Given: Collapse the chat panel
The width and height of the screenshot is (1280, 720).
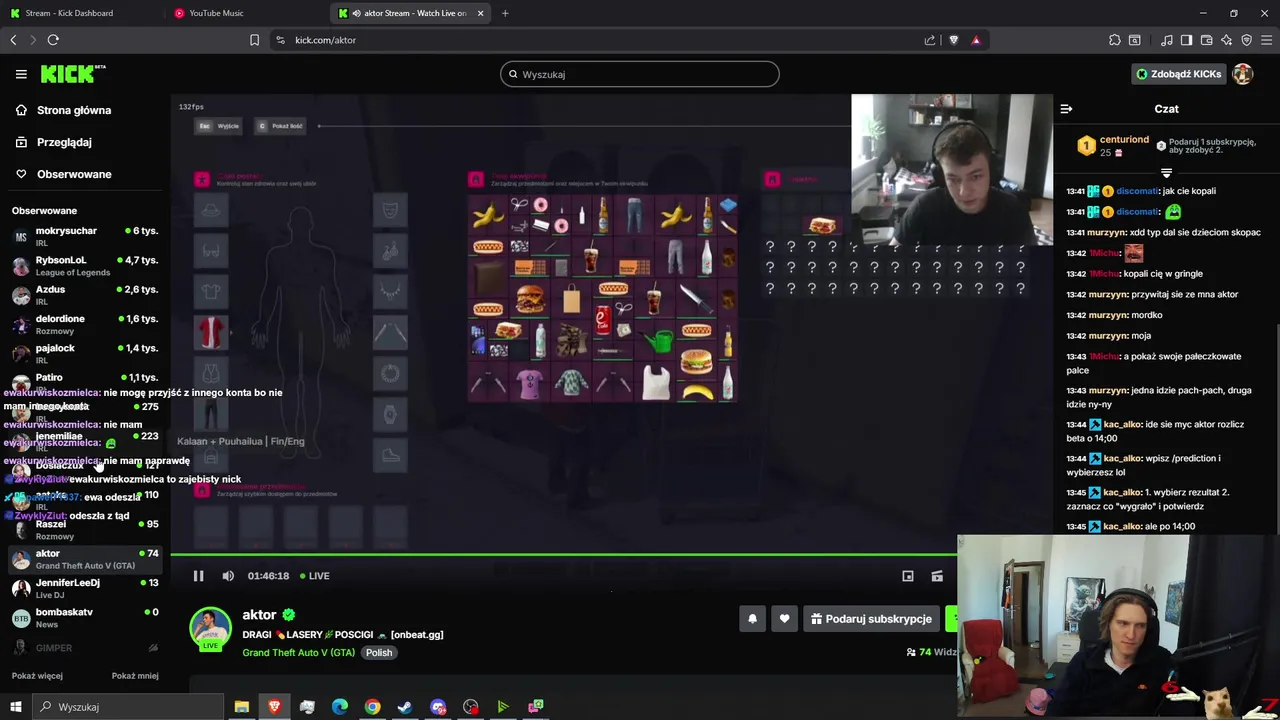Looking at the screenshot, I should click(1066, 109).
